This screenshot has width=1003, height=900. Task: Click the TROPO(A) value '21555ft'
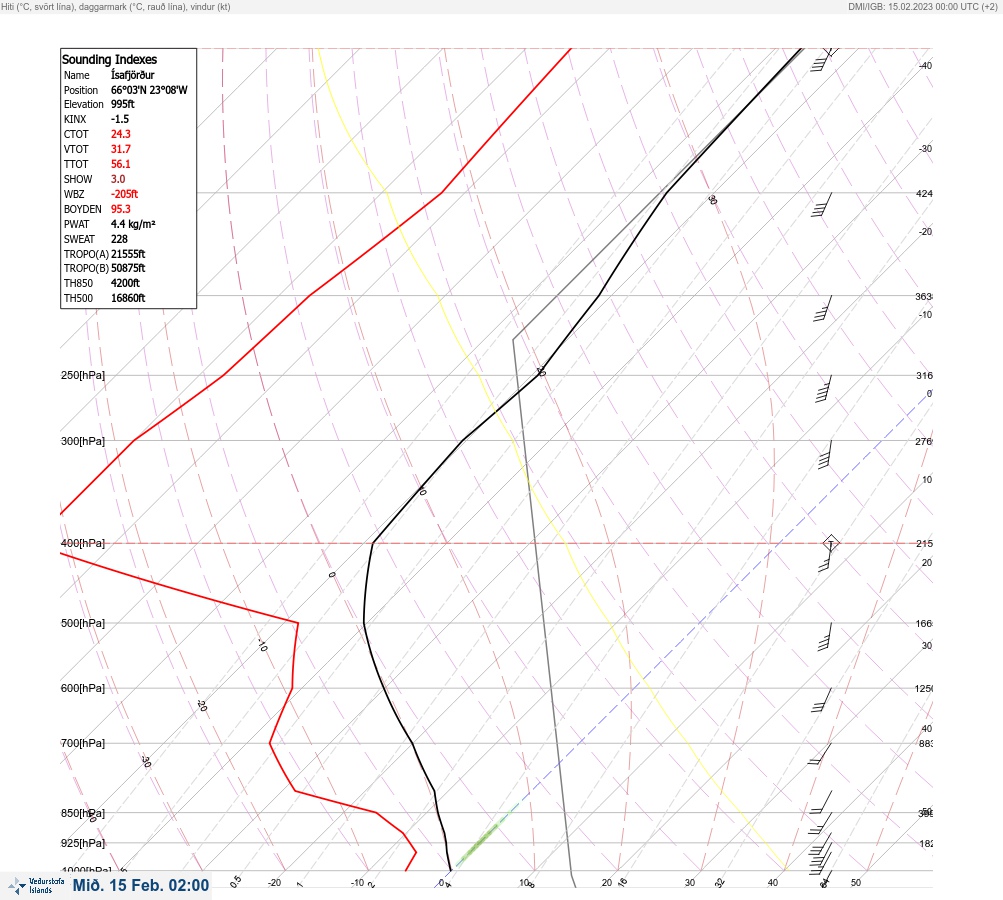click(x=128, y=254)
